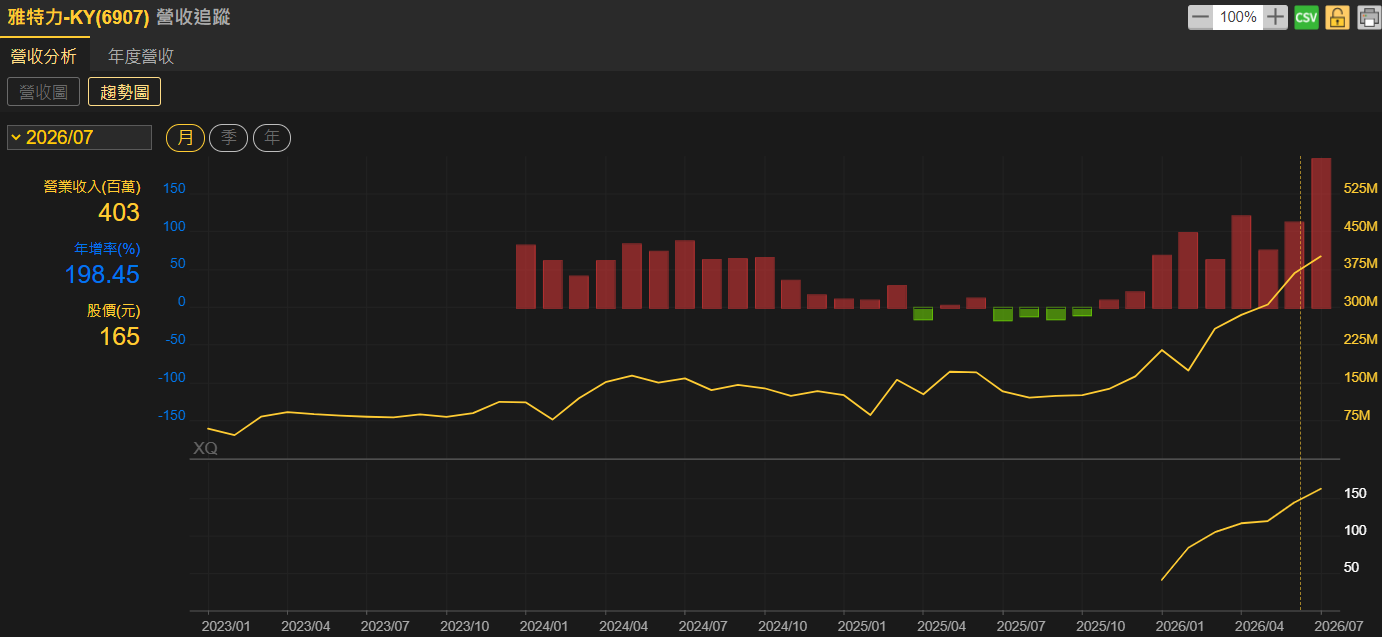Image resolution: width=1382 pixels, height=637 pixels.
Task: Open the 年度營收 tab
Action: (x=141, y=56)
